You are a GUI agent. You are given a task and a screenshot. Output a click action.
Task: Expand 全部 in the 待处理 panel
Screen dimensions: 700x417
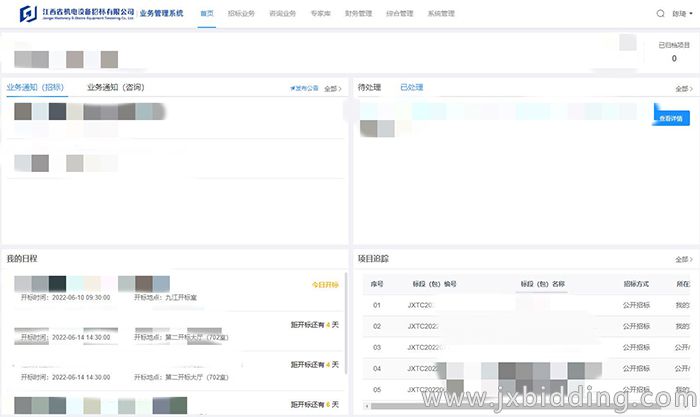coord(683,89)
